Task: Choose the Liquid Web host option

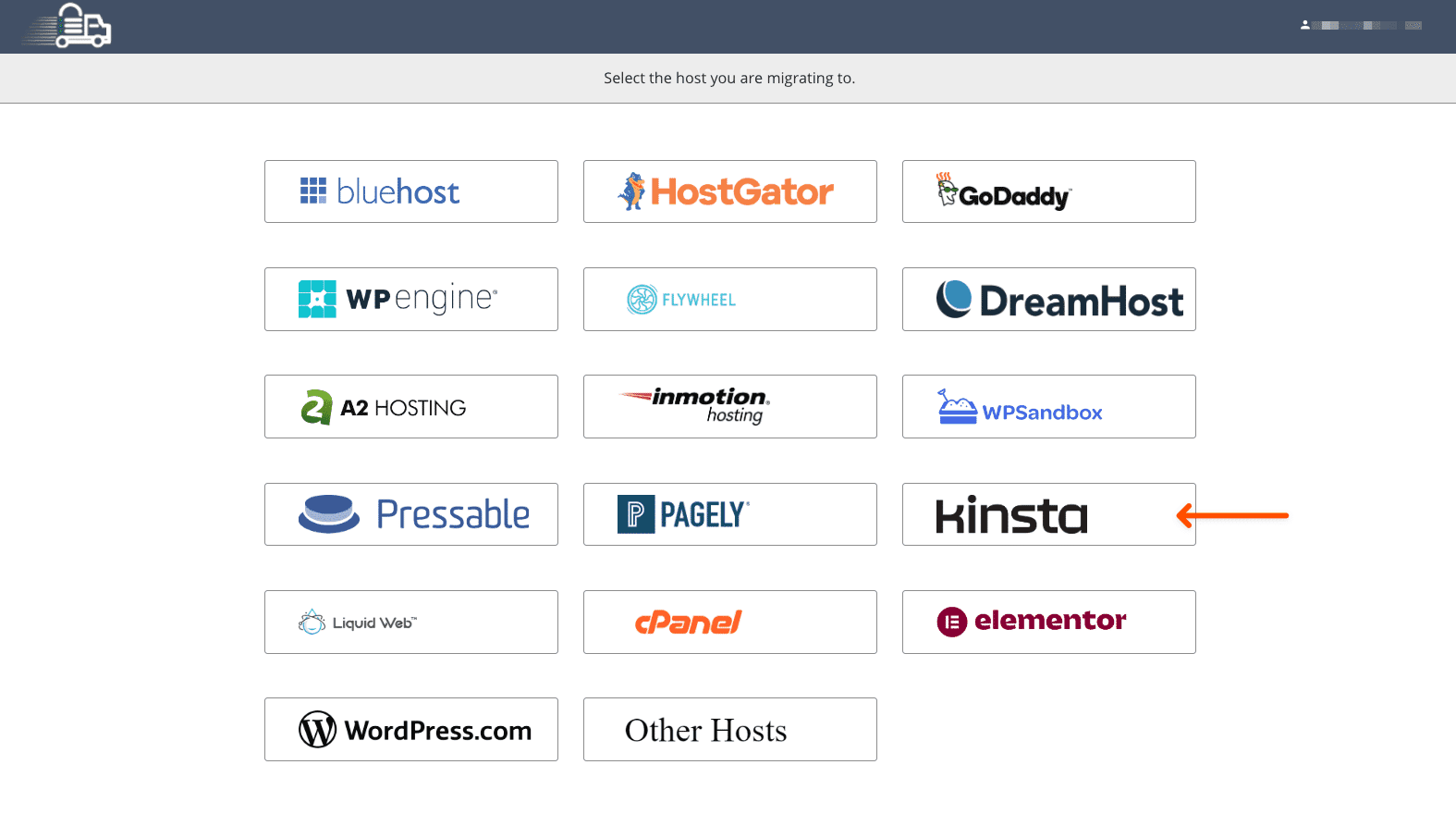Action: [410, 622]
